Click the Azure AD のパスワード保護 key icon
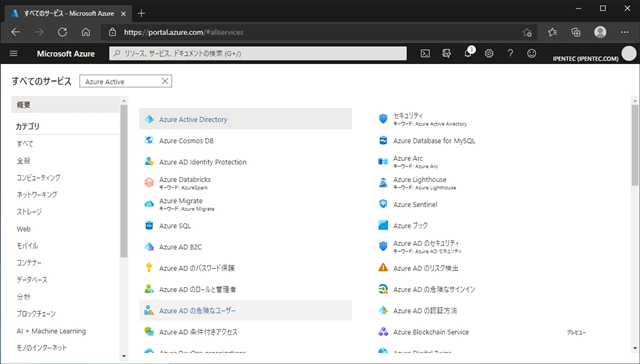Viewport: 640px width, 364px height. [149, 268]
